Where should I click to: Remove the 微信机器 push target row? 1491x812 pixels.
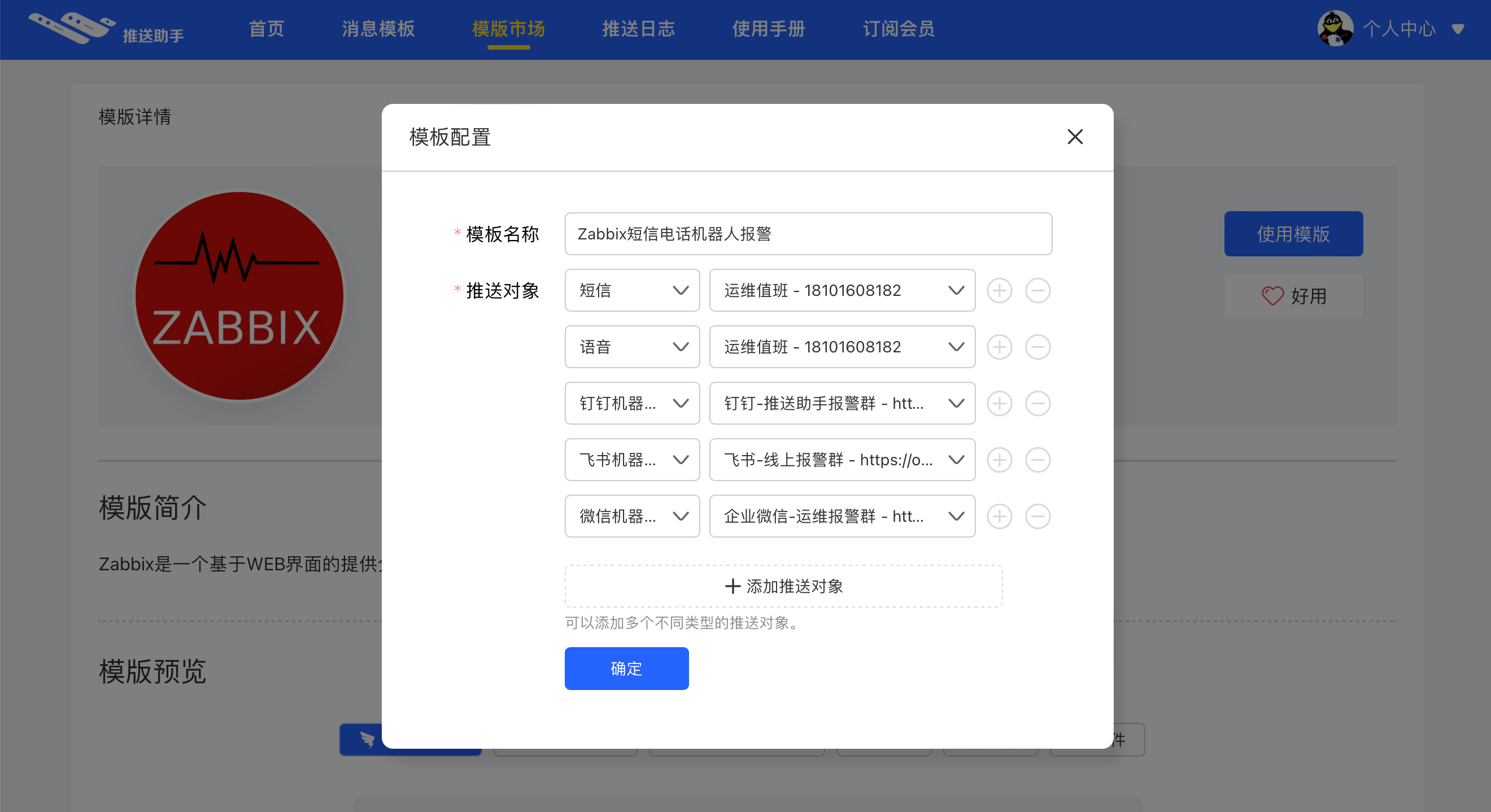[1037, 516]
